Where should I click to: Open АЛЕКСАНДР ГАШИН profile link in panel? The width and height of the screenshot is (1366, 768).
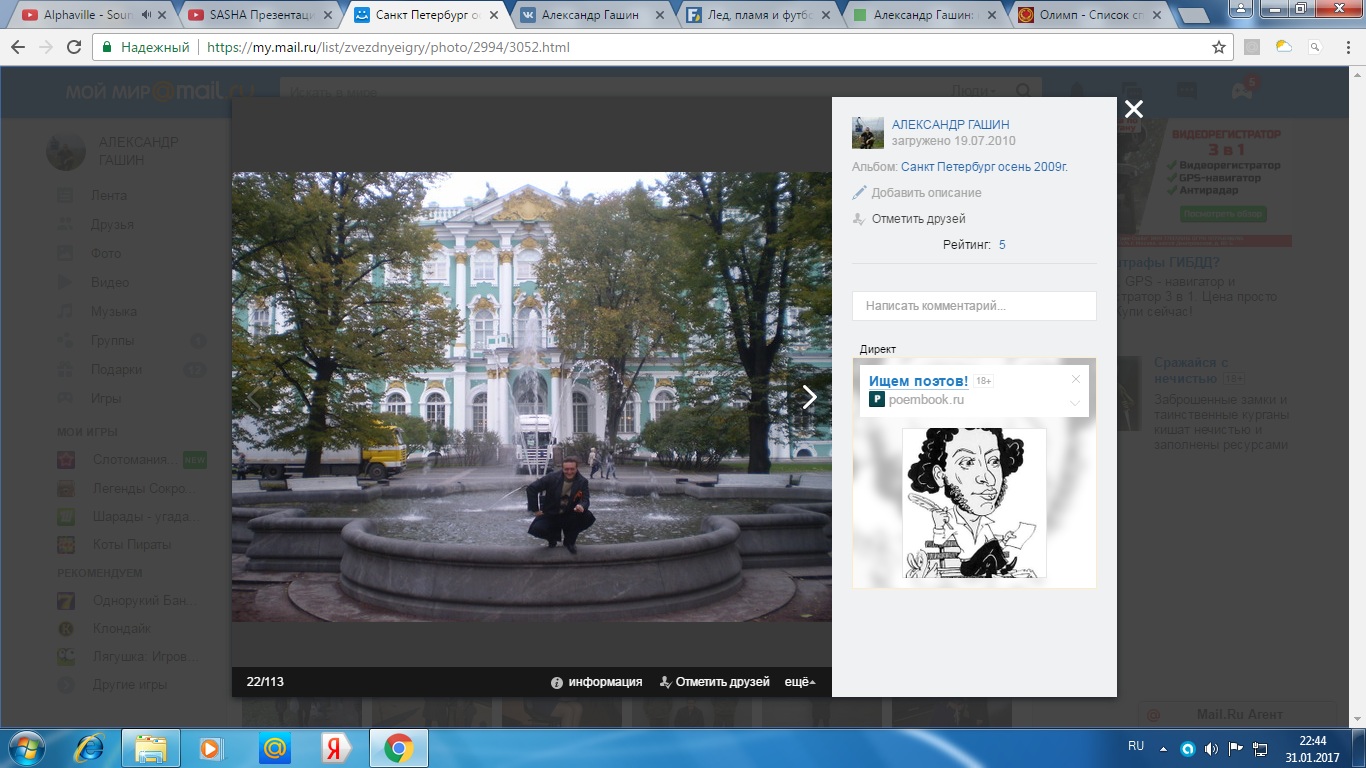pyautogui.click(x=950, y=125)
